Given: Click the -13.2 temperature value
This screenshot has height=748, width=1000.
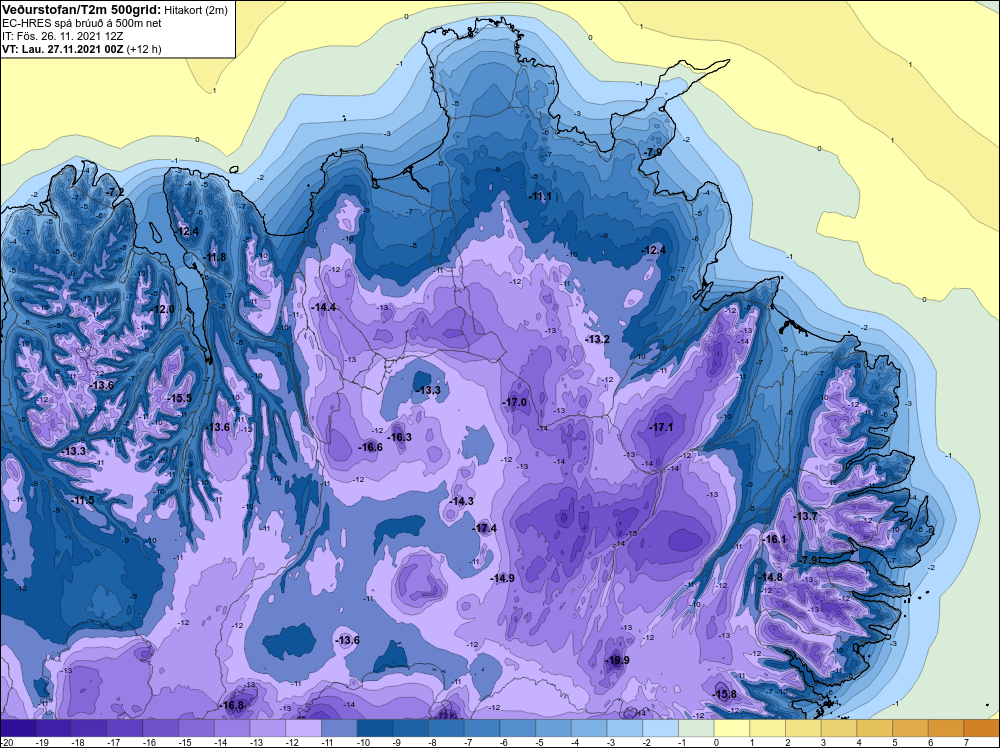Looking at the screenshot, I should point(598,339).
